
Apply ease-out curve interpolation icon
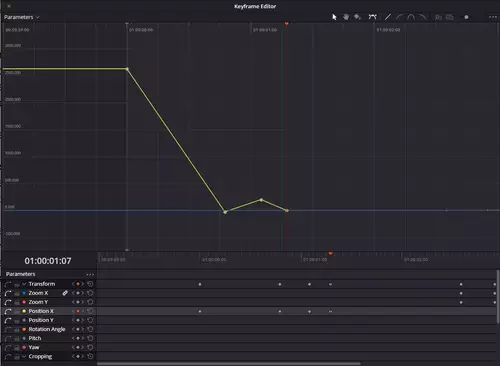(423, 17)
